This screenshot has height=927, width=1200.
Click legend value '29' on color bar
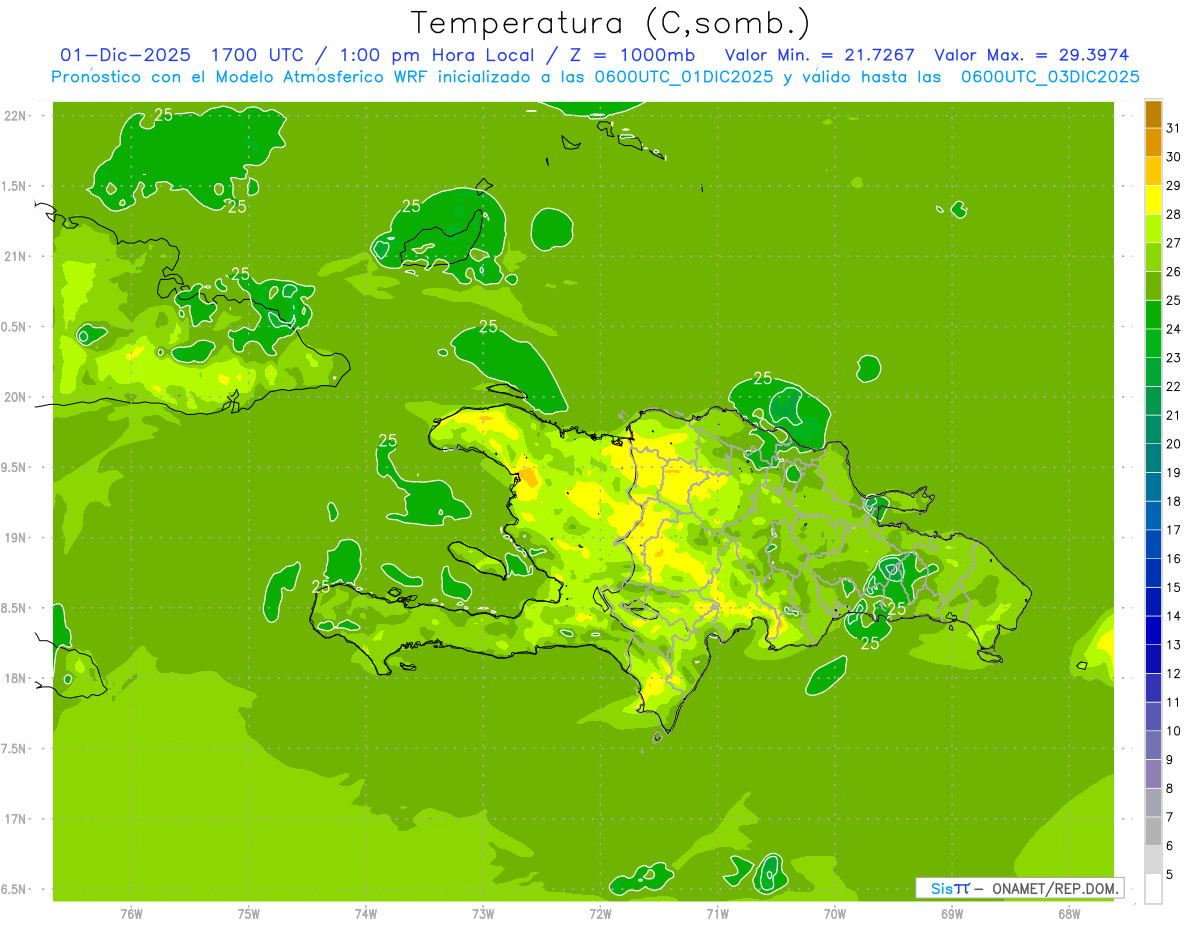pyautogui.click(x=1173, y=186)
